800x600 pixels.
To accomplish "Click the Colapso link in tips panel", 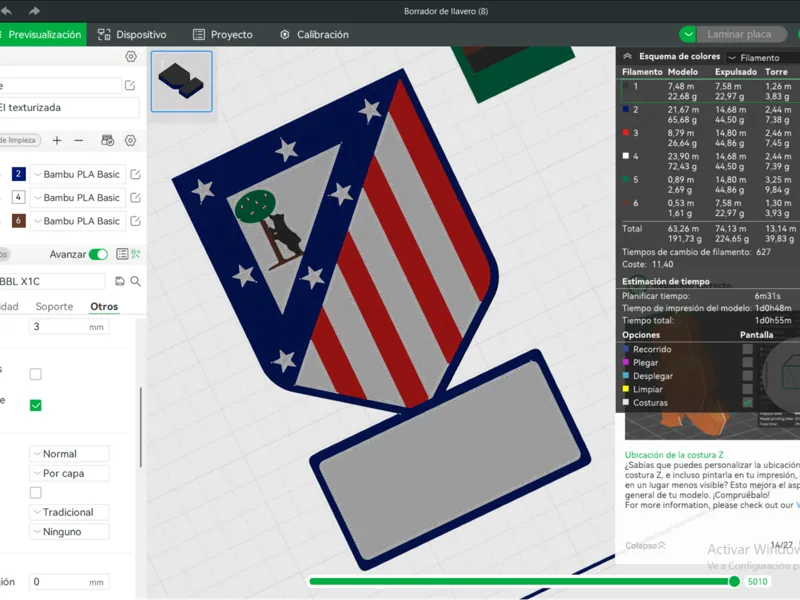I will [645, 545].
